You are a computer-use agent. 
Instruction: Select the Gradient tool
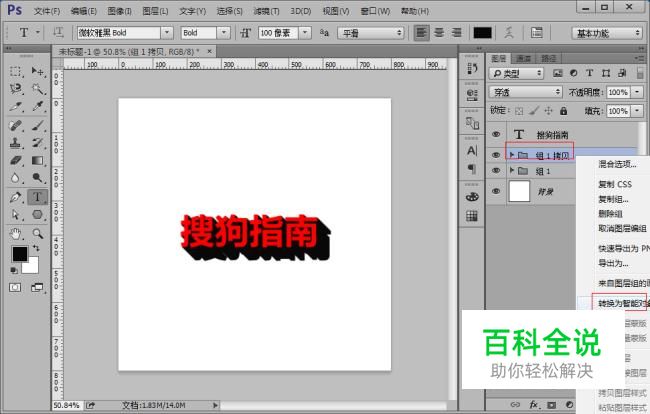(38, 160)
